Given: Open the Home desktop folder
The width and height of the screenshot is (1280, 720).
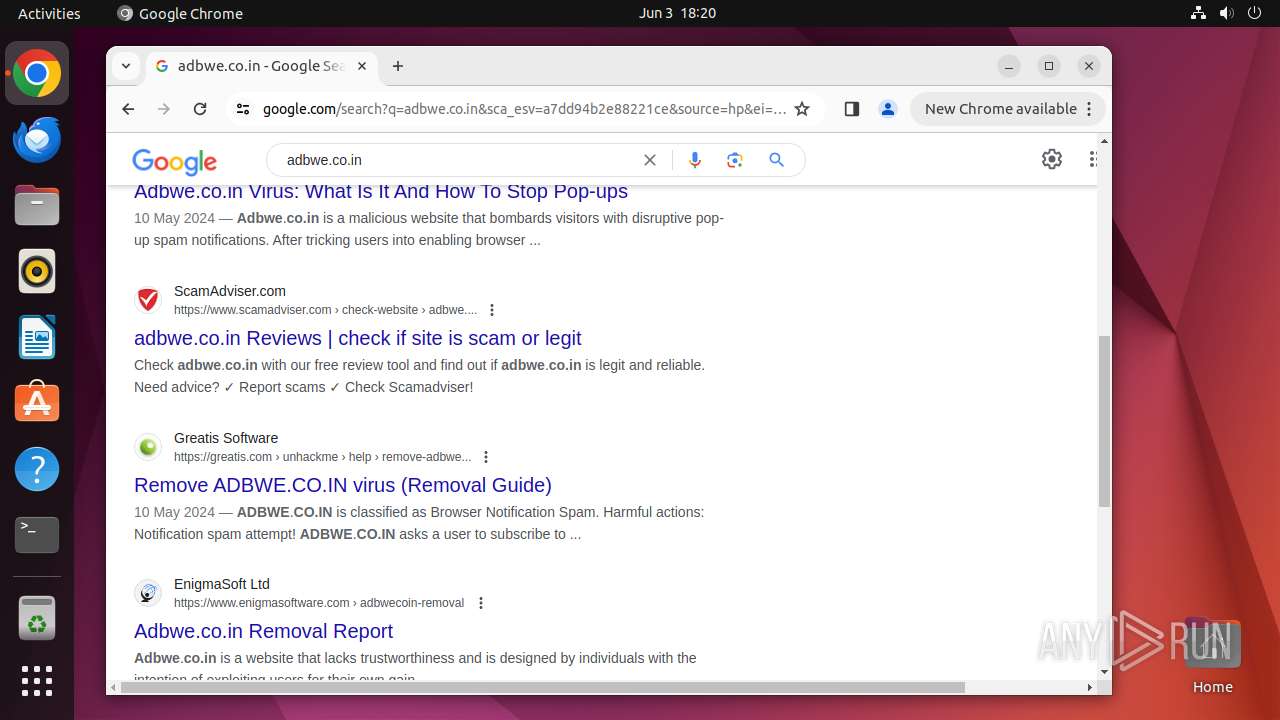Looking at the screenshot, I should tap(1212, 656).
